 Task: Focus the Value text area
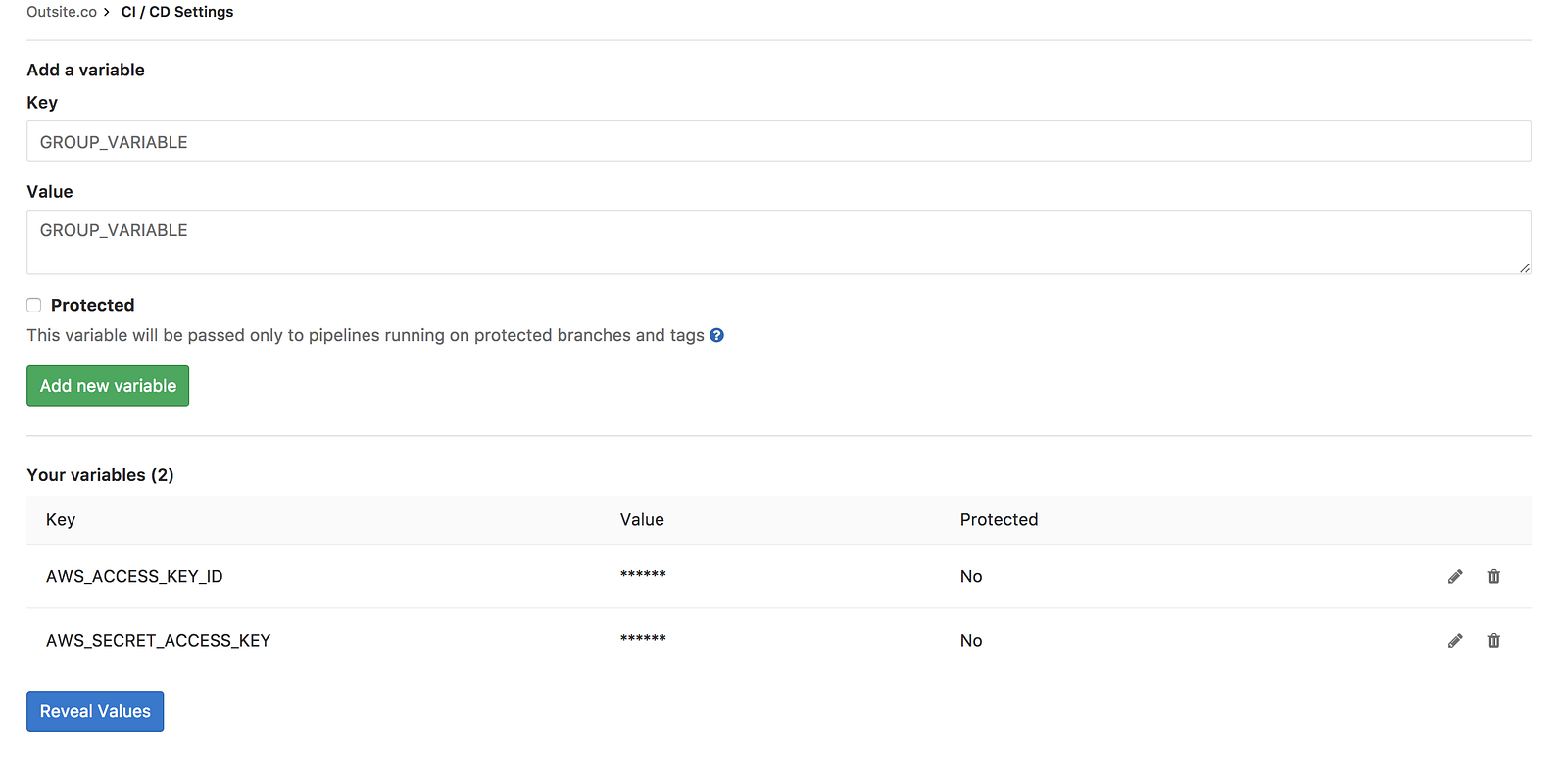click(x=778, y=242)
